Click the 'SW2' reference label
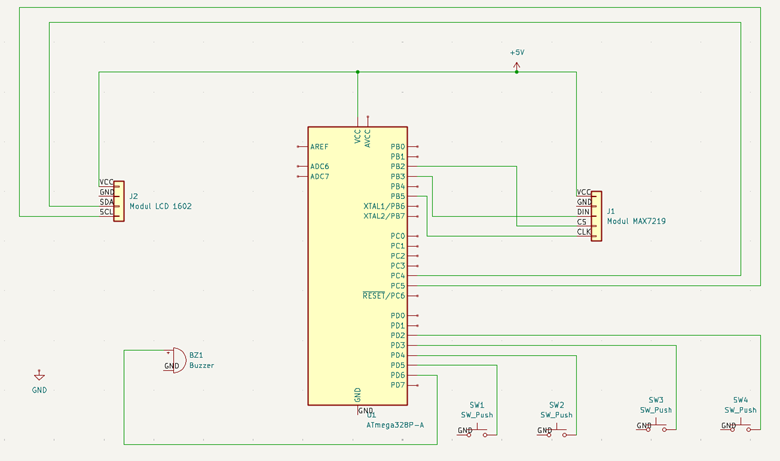780x461 pixels. click(557, 405)
